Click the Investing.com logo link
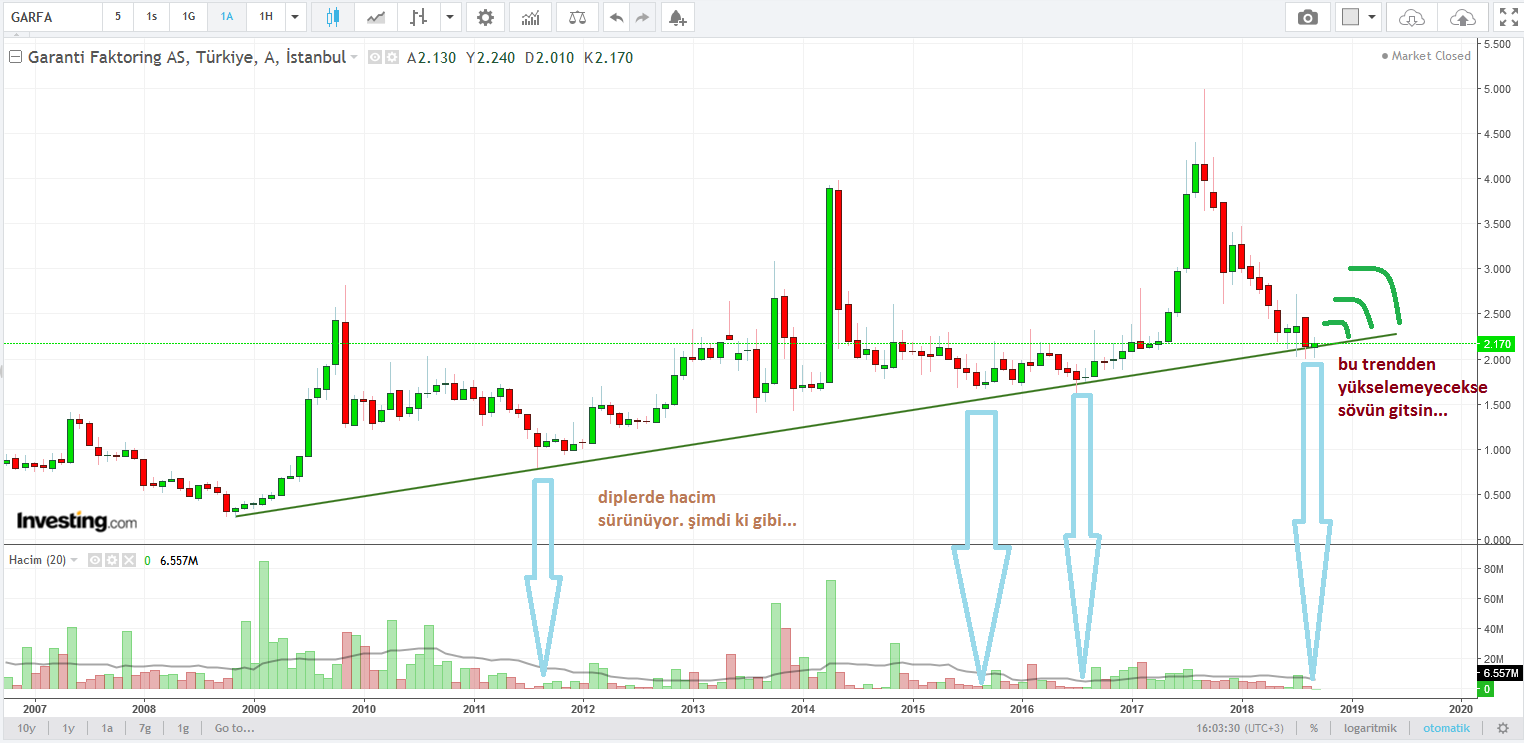The image size is (1524, 743). pos(77,521)
